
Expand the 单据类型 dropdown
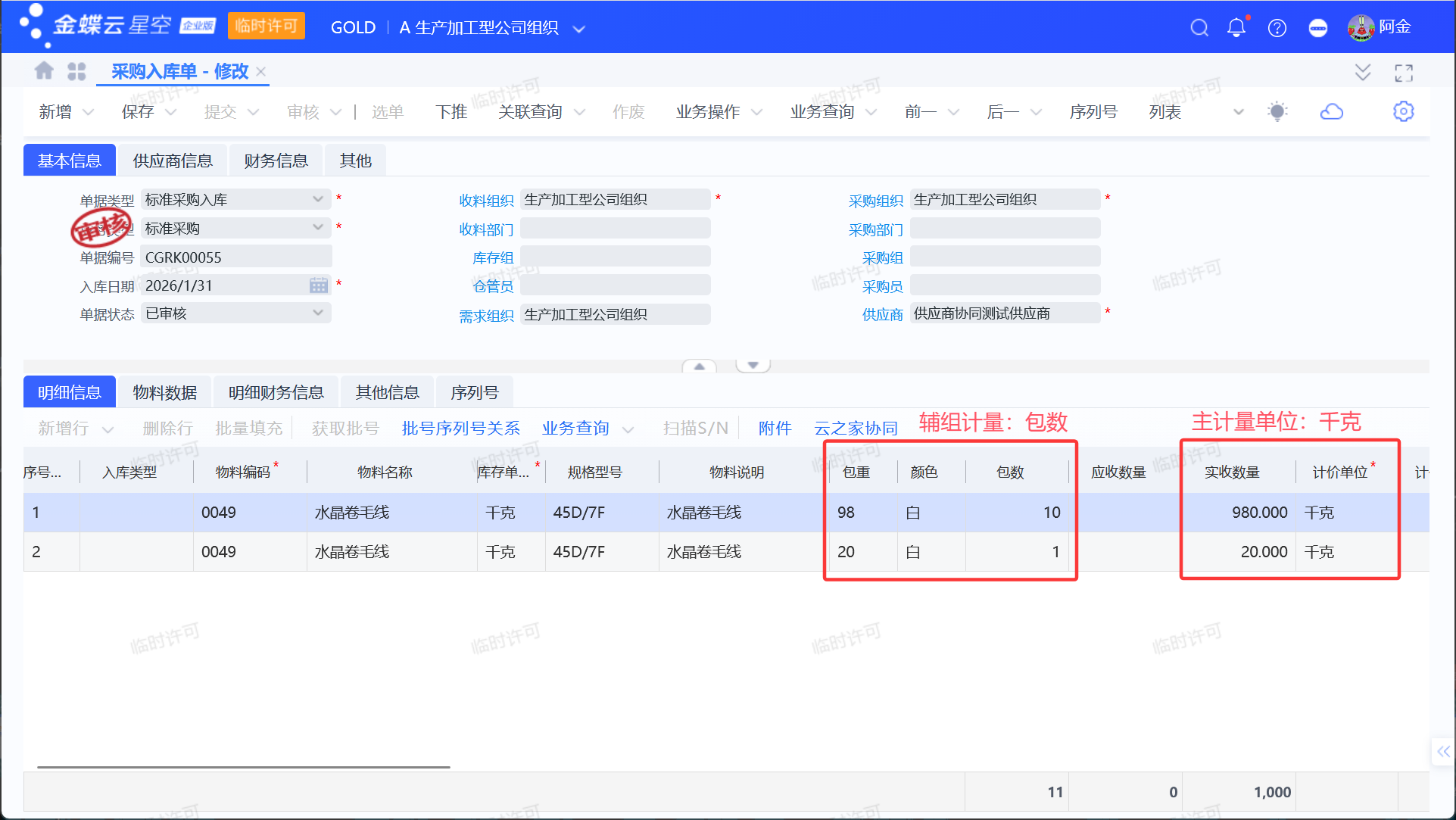coord(318,199)
